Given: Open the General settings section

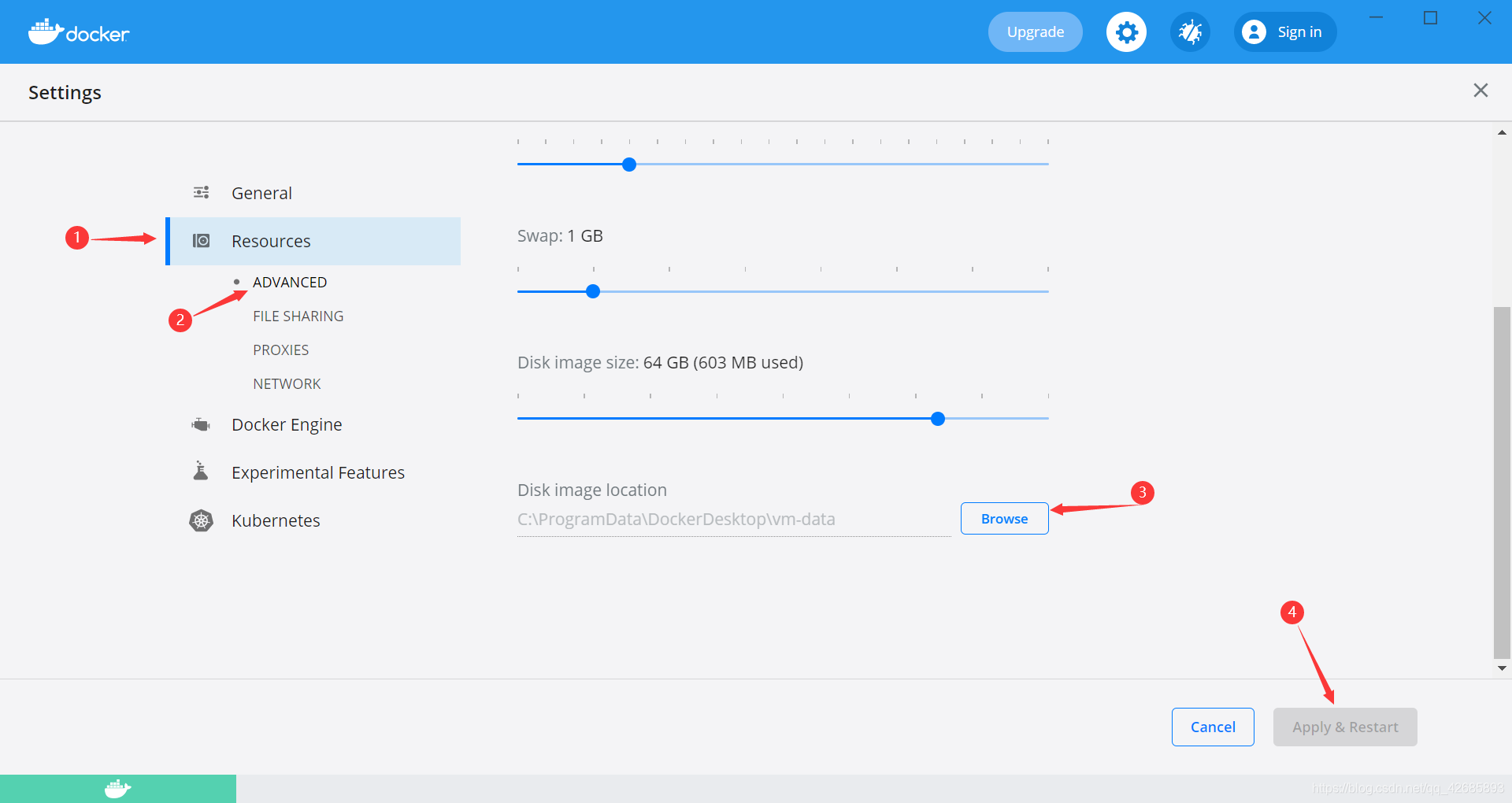Looking at the screenshot, I should point(313,193).
